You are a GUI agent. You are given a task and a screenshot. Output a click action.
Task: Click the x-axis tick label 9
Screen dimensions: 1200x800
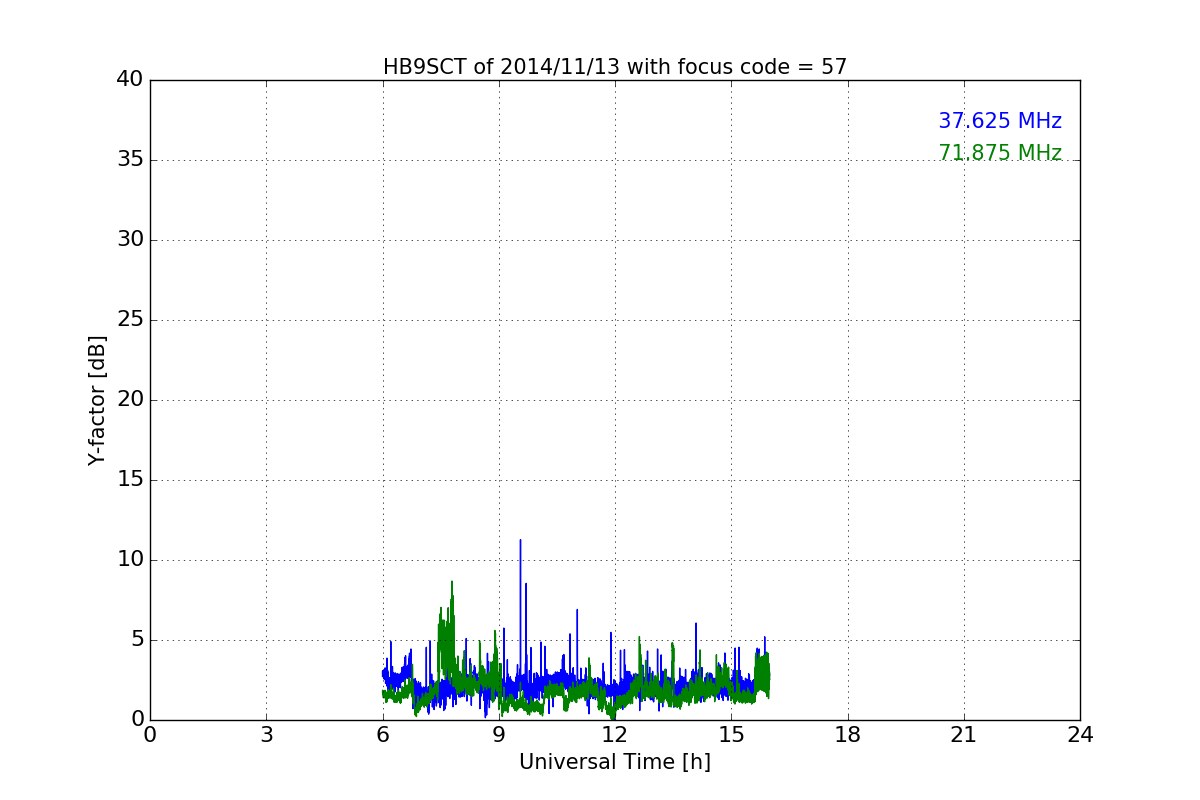499,735
